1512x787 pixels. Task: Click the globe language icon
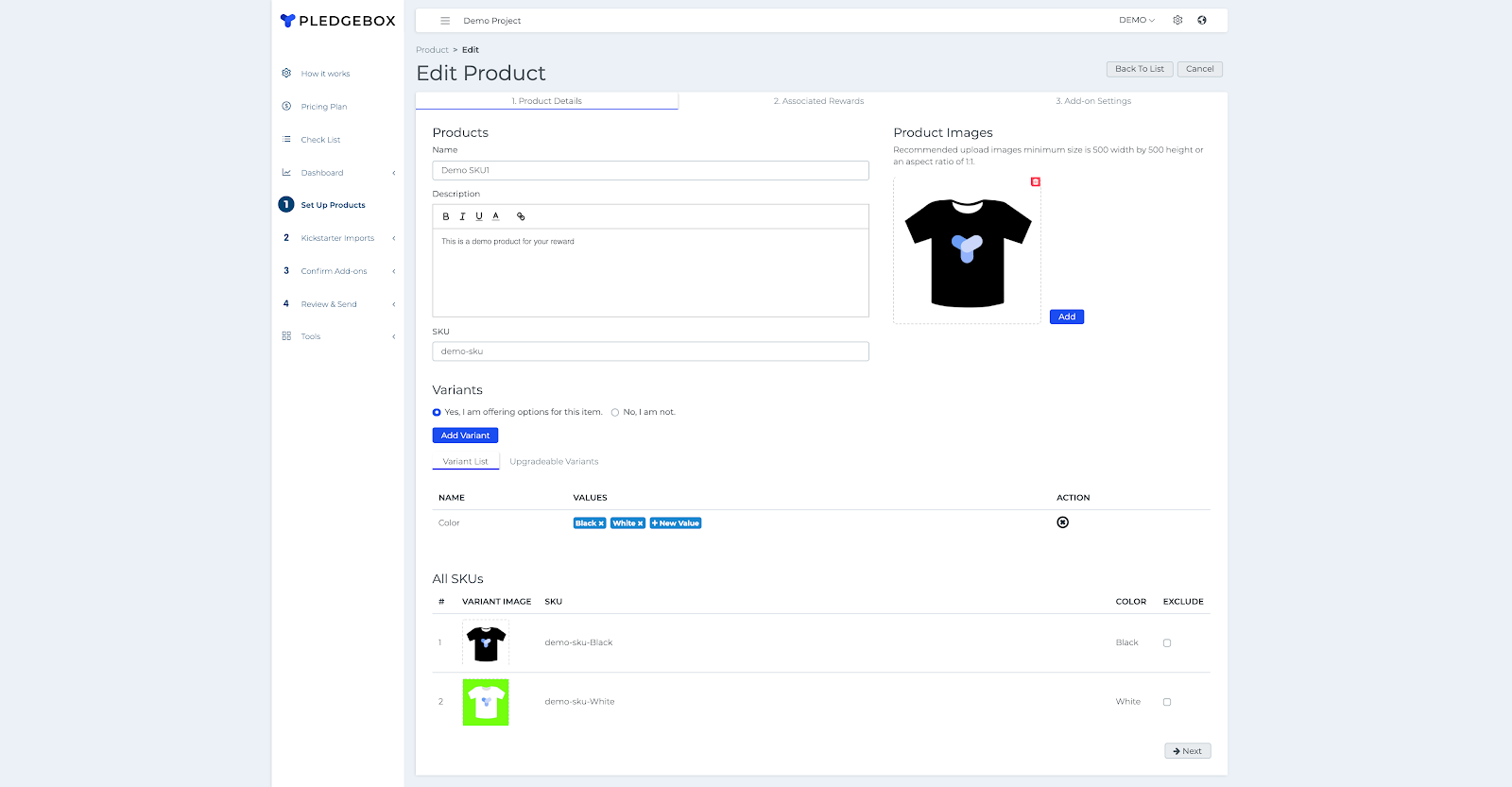click(x=1202, y=20)
